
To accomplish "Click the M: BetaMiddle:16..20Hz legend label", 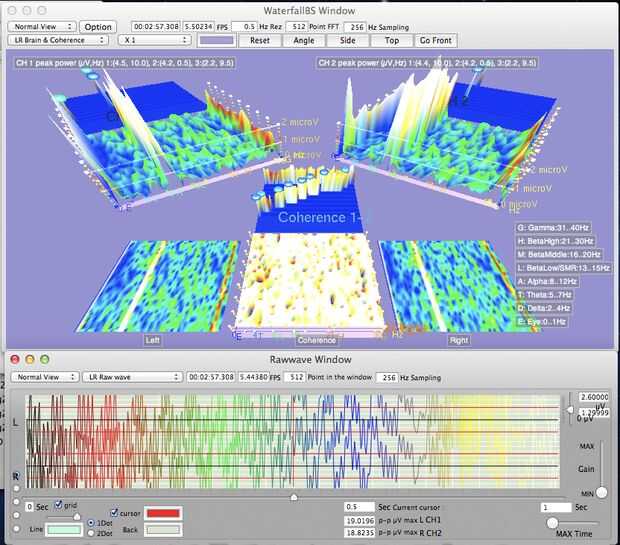I will 559,255.
